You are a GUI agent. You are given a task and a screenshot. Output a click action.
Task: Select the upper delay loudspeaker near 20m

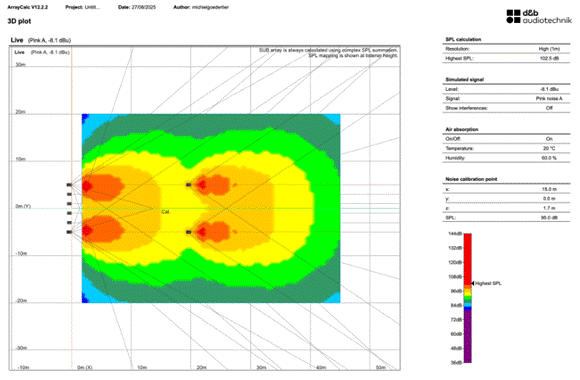189,185
